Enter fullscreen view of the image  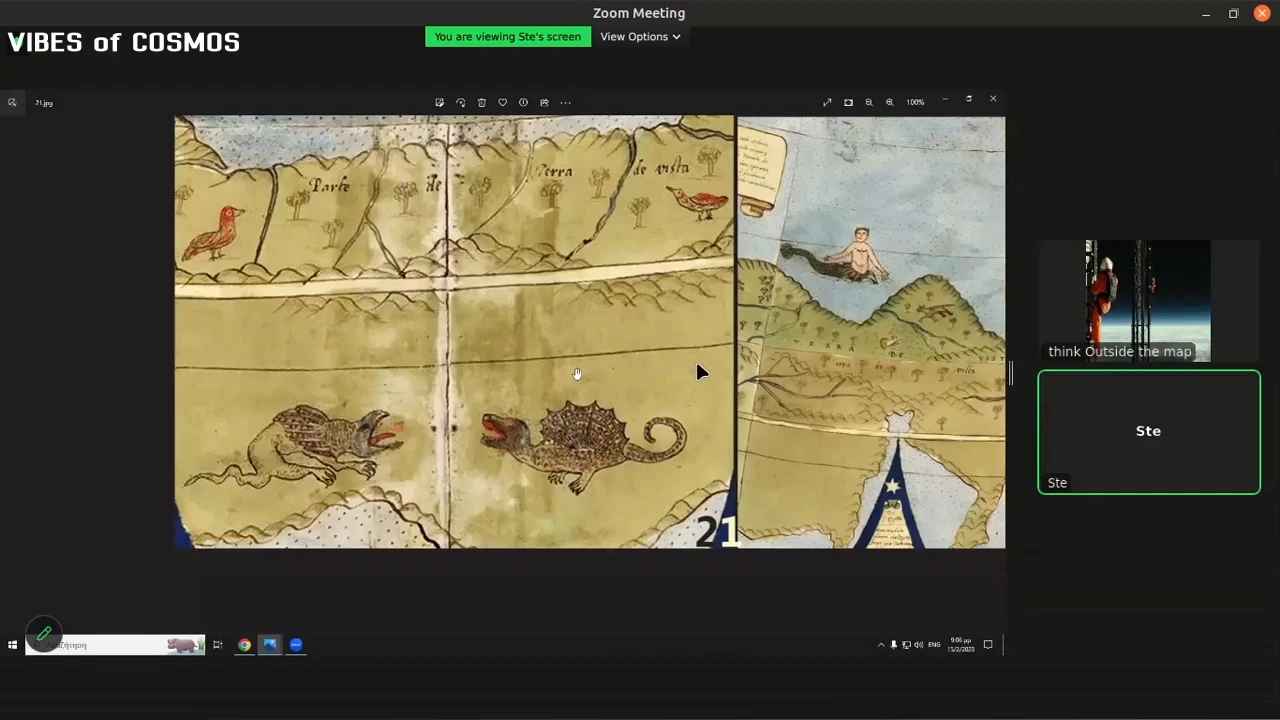827,101
